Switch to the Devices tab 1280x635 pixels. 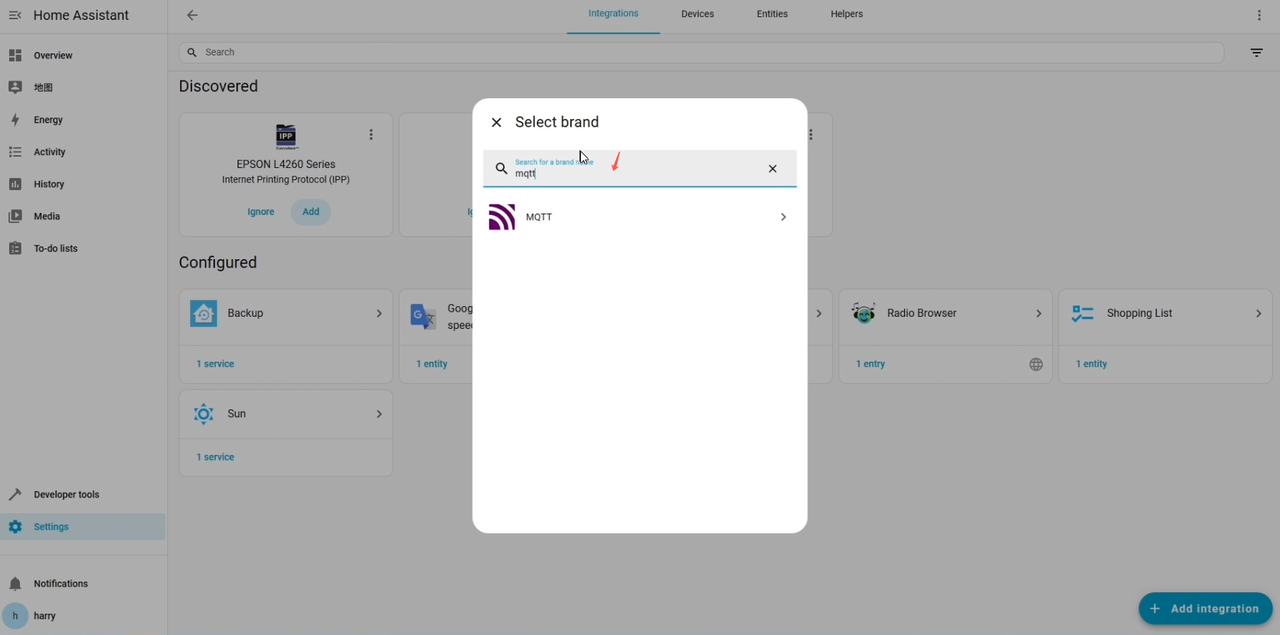pos(697,14)
